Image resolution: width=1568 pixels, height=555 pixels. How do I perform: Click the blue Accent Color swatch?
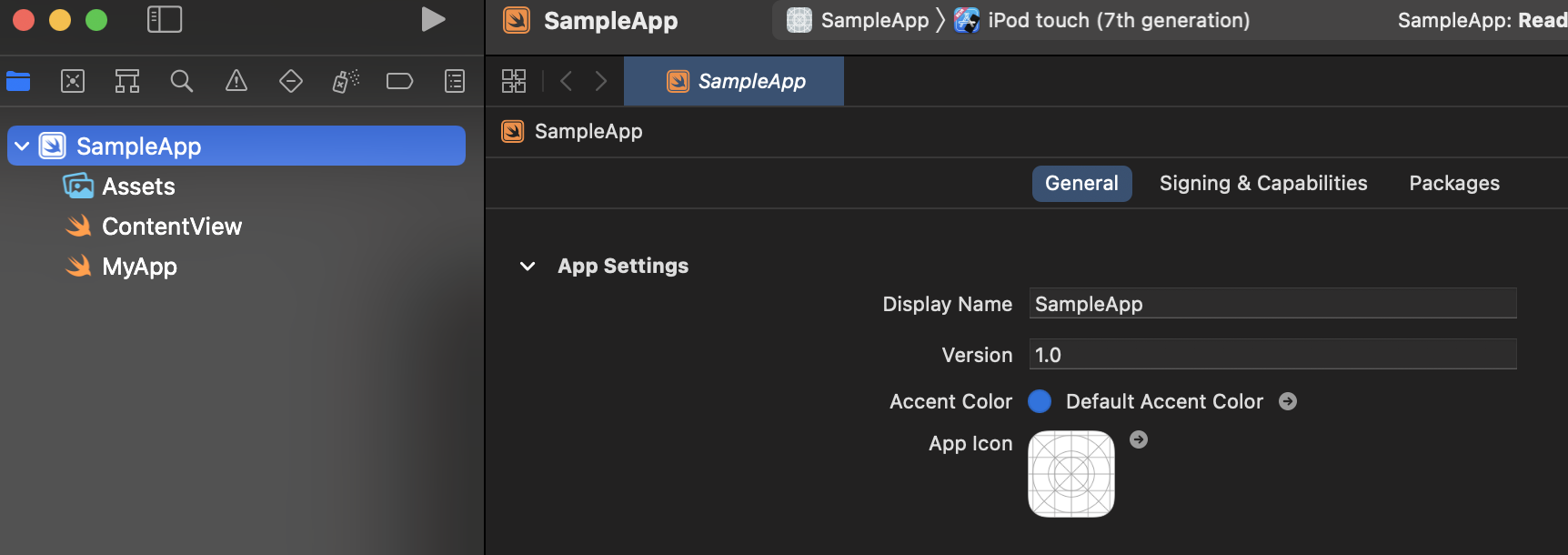point(1040,401)
